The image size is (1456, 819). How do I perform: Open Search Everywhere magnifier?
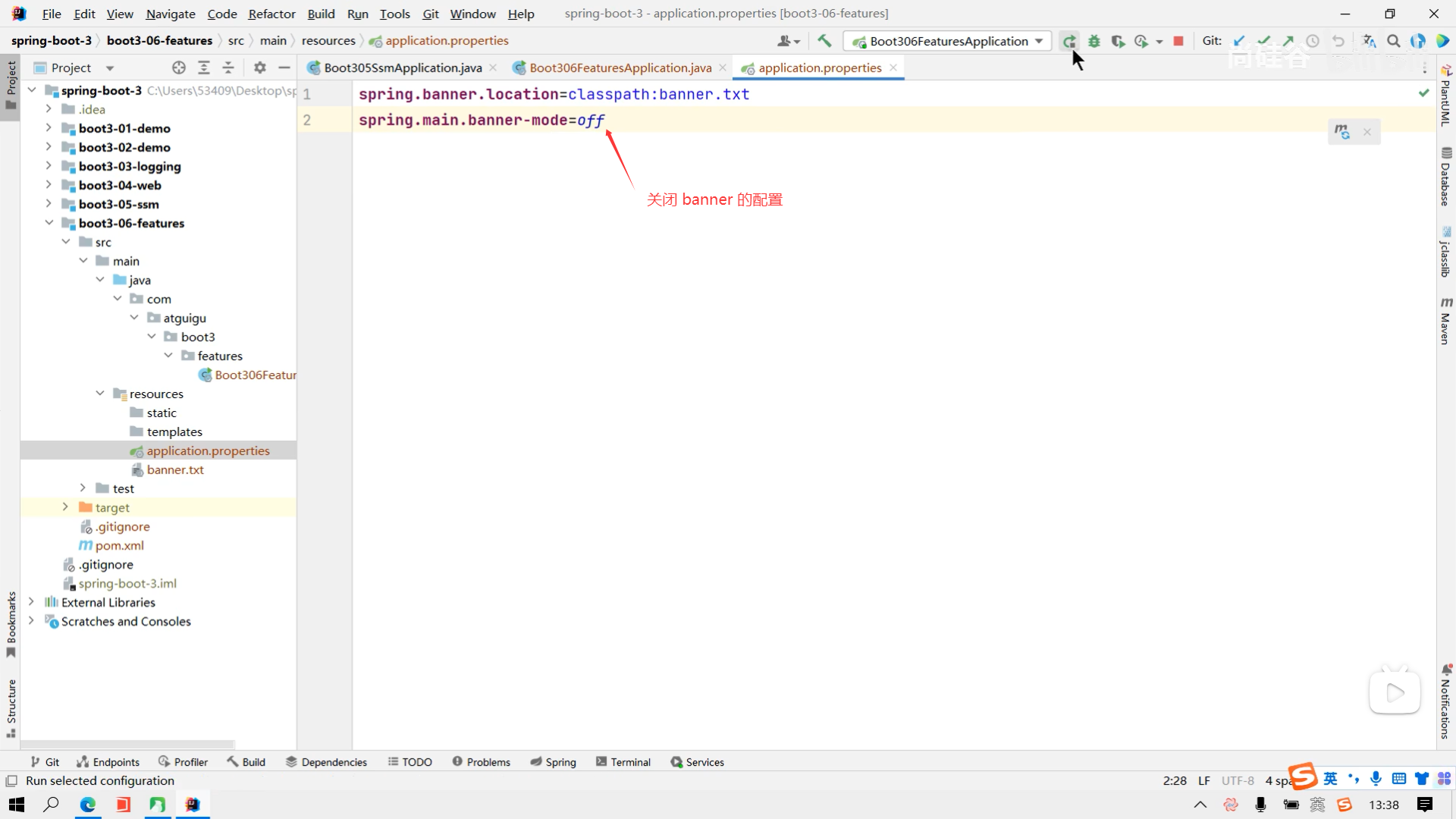tap(1393, 42)
